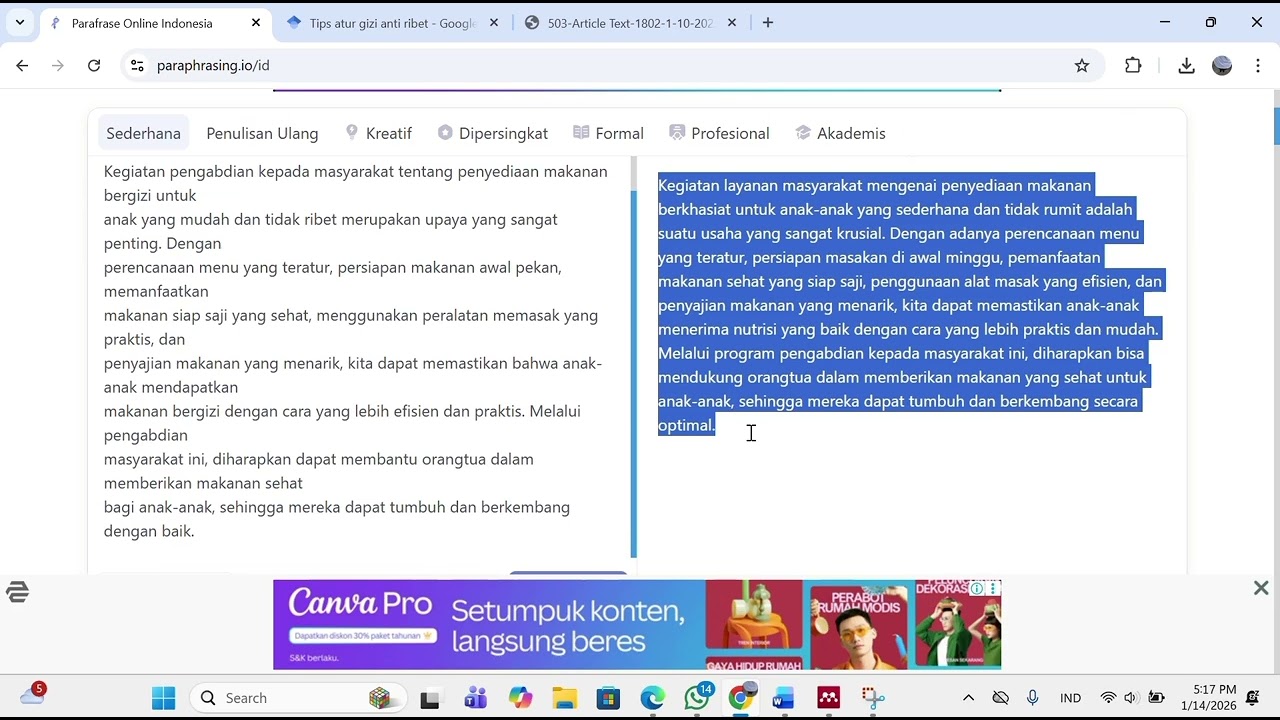Screen dimensions: 1280x720
Task: Open the Extensions puzzle icon
Action: tap(1133, 65)
